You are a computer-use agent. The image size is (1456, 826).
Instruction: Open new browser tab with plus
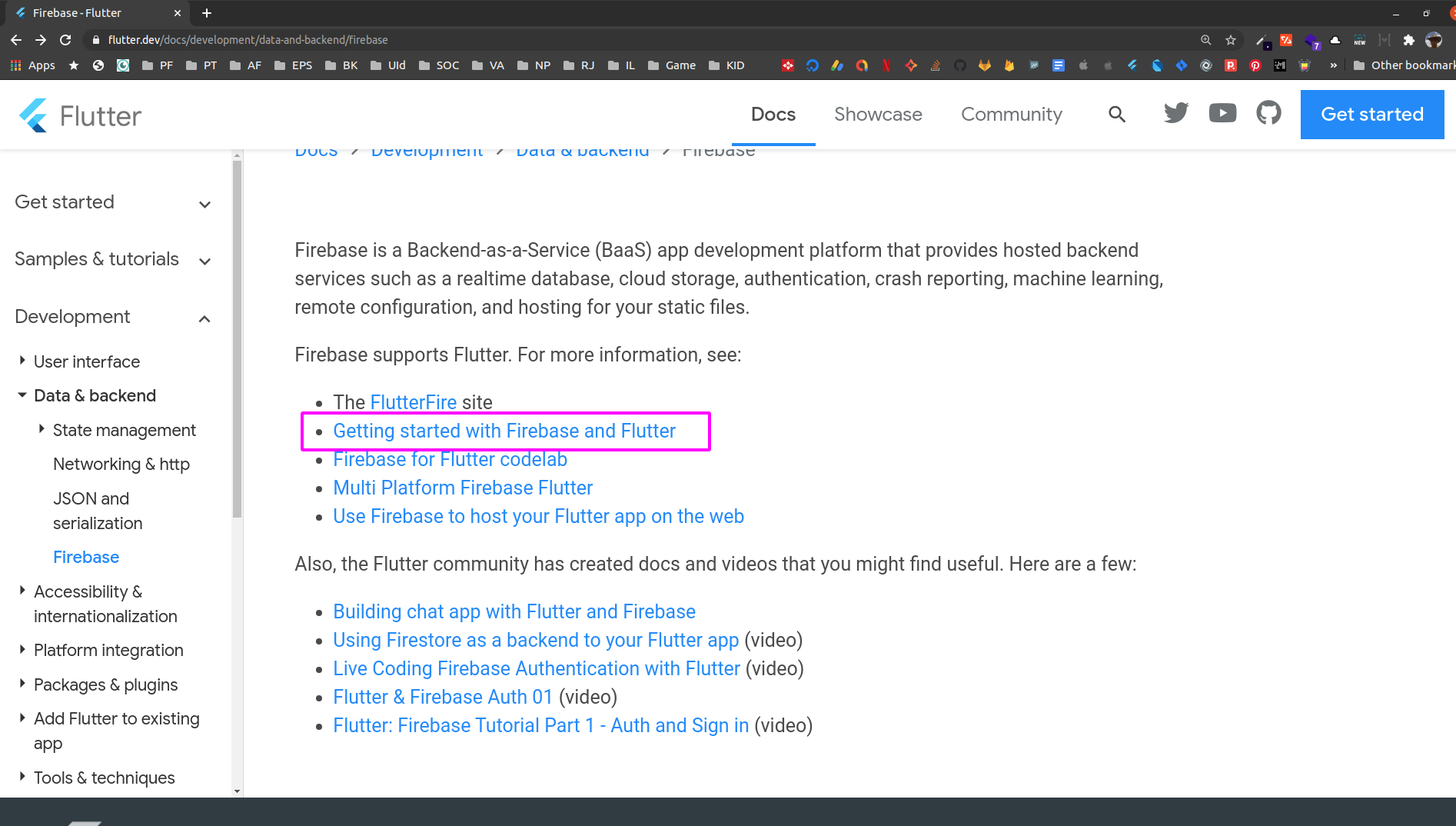pyautogui.click(x=207, y=13)
